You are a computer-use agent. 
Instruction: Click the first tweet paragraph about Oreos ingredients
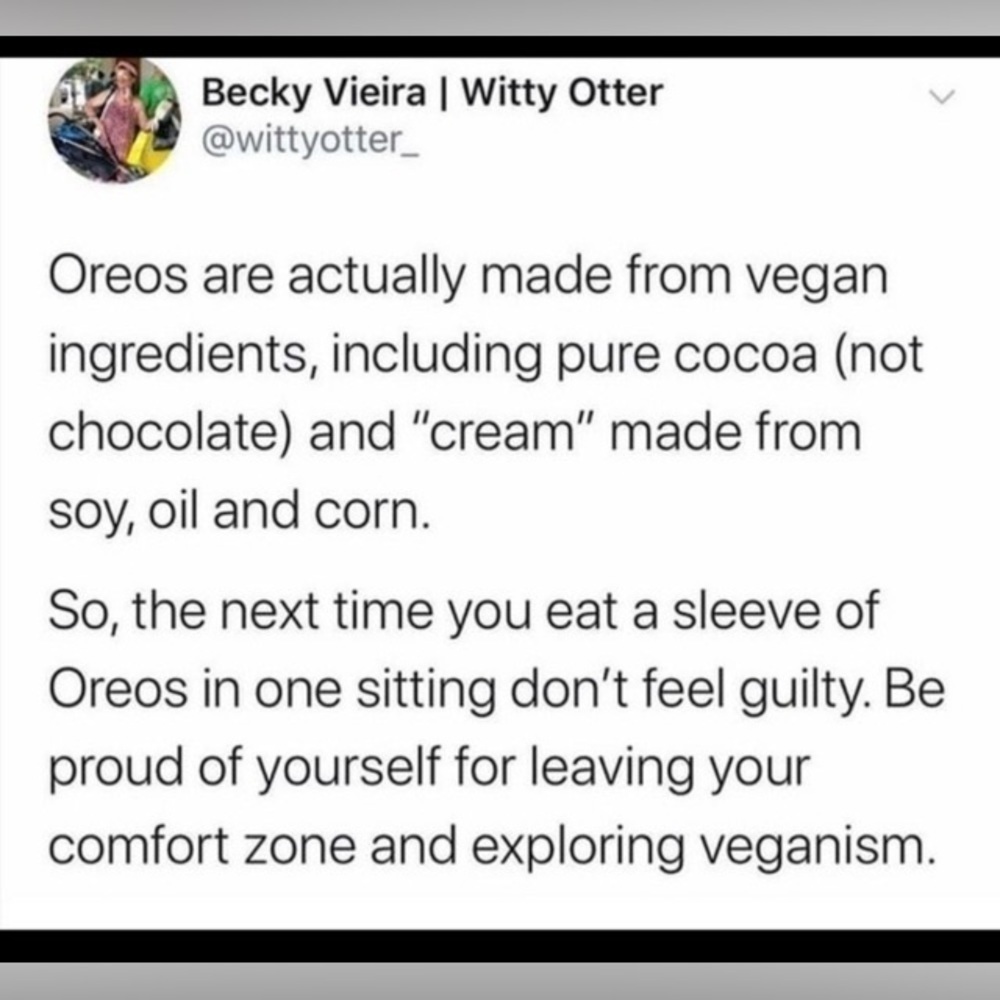click(485, 393)
